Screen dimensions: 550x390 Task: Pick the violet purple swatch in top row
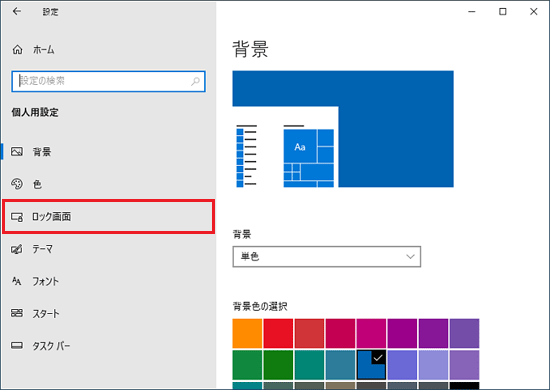433,333
